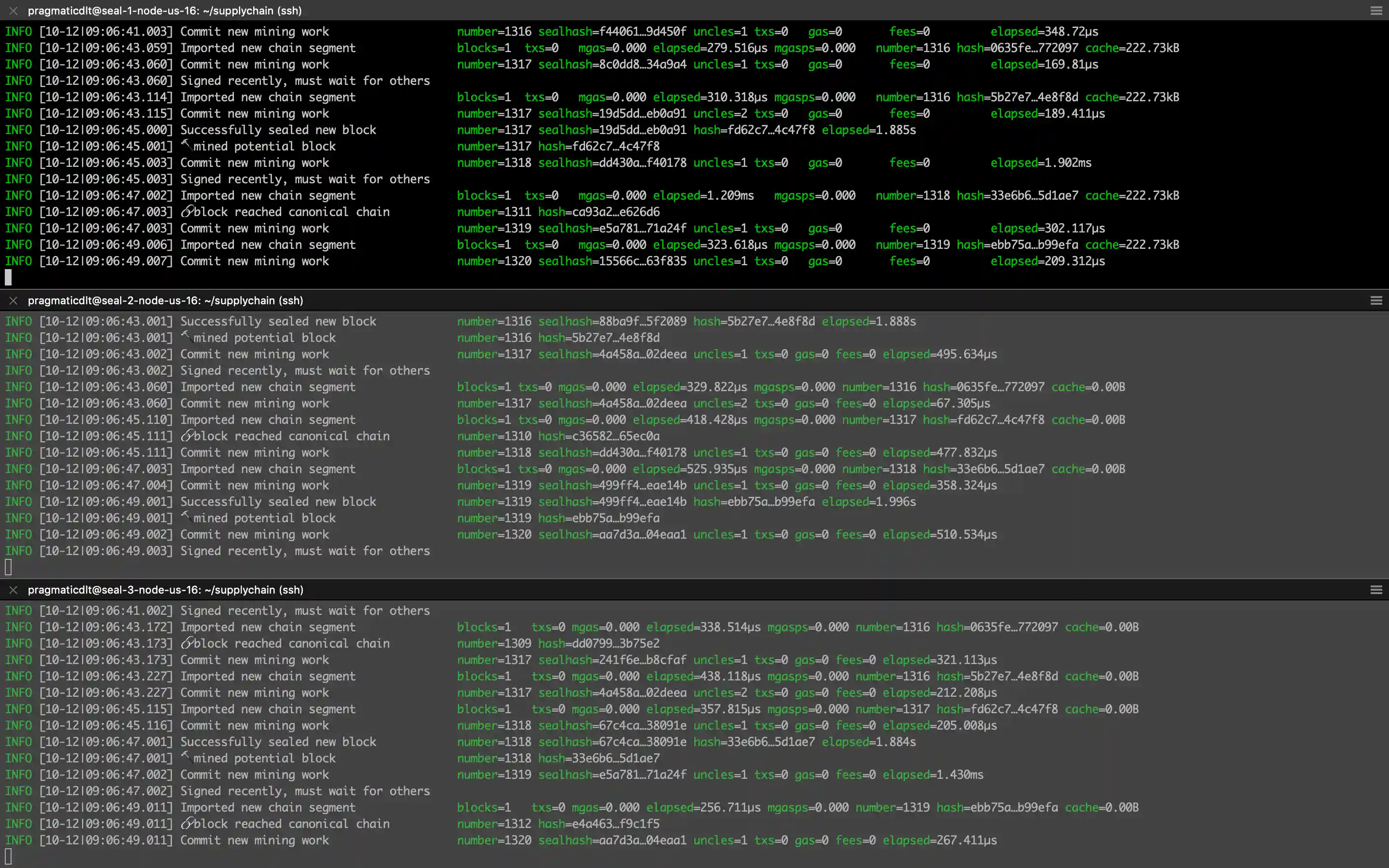Viewport: 1389px width, 868px height.
Task: Open hamburger menu of seal-3 pane
Action: 1376,590
